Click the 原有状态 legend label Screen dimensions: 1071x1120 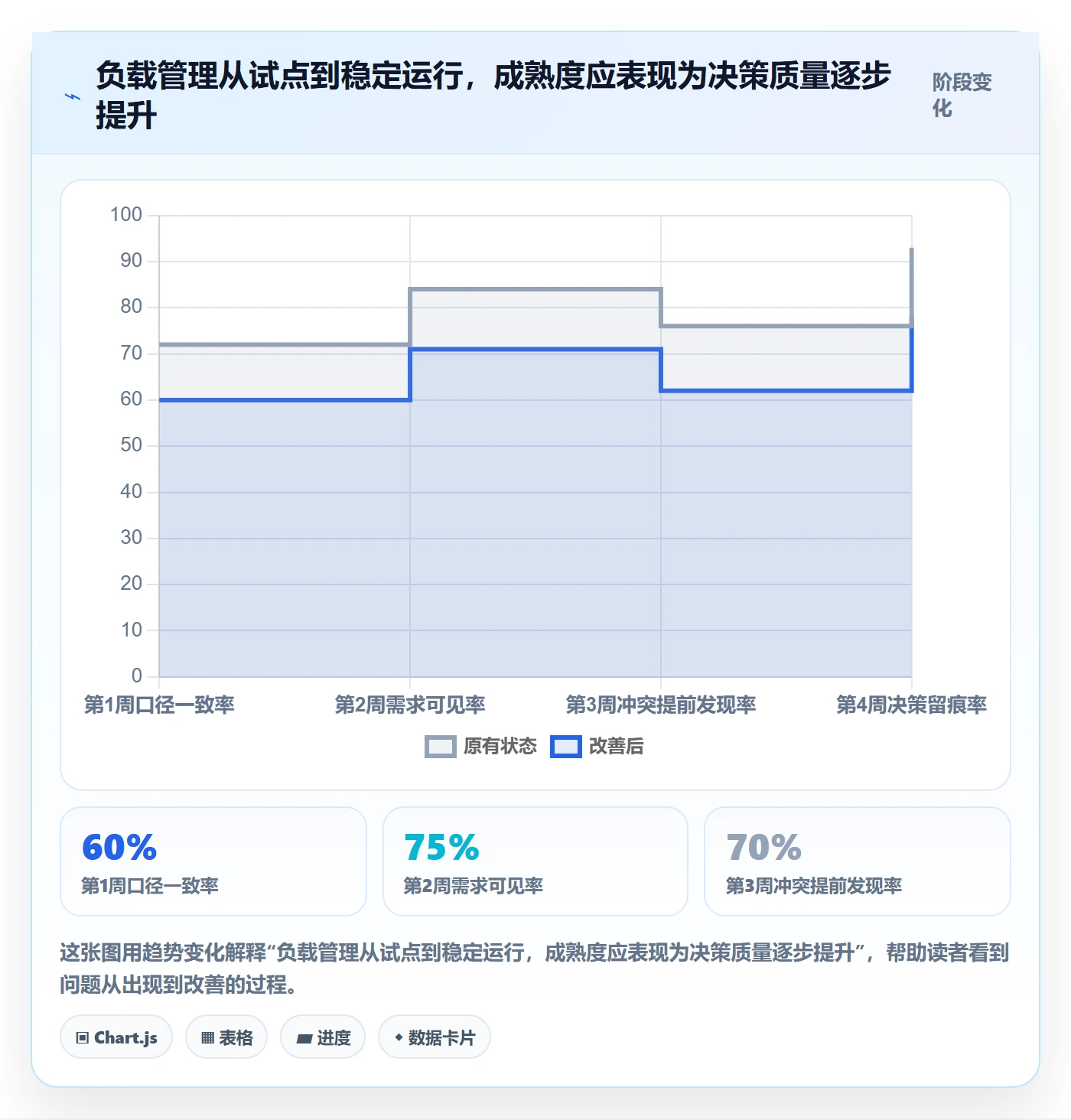[500, 747]
